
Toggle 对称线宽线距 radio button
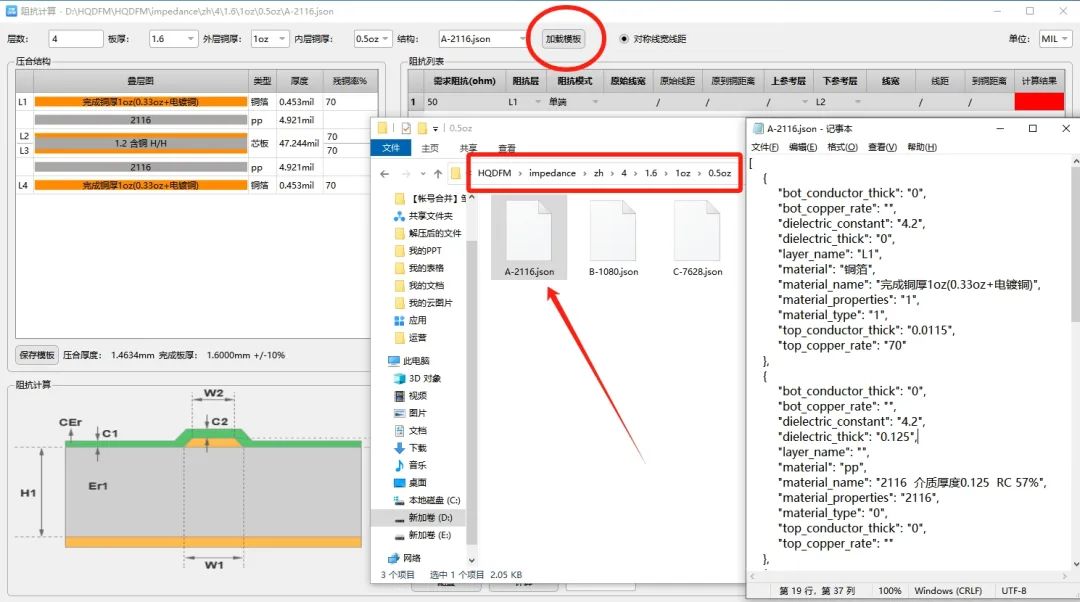click(626, 39)
